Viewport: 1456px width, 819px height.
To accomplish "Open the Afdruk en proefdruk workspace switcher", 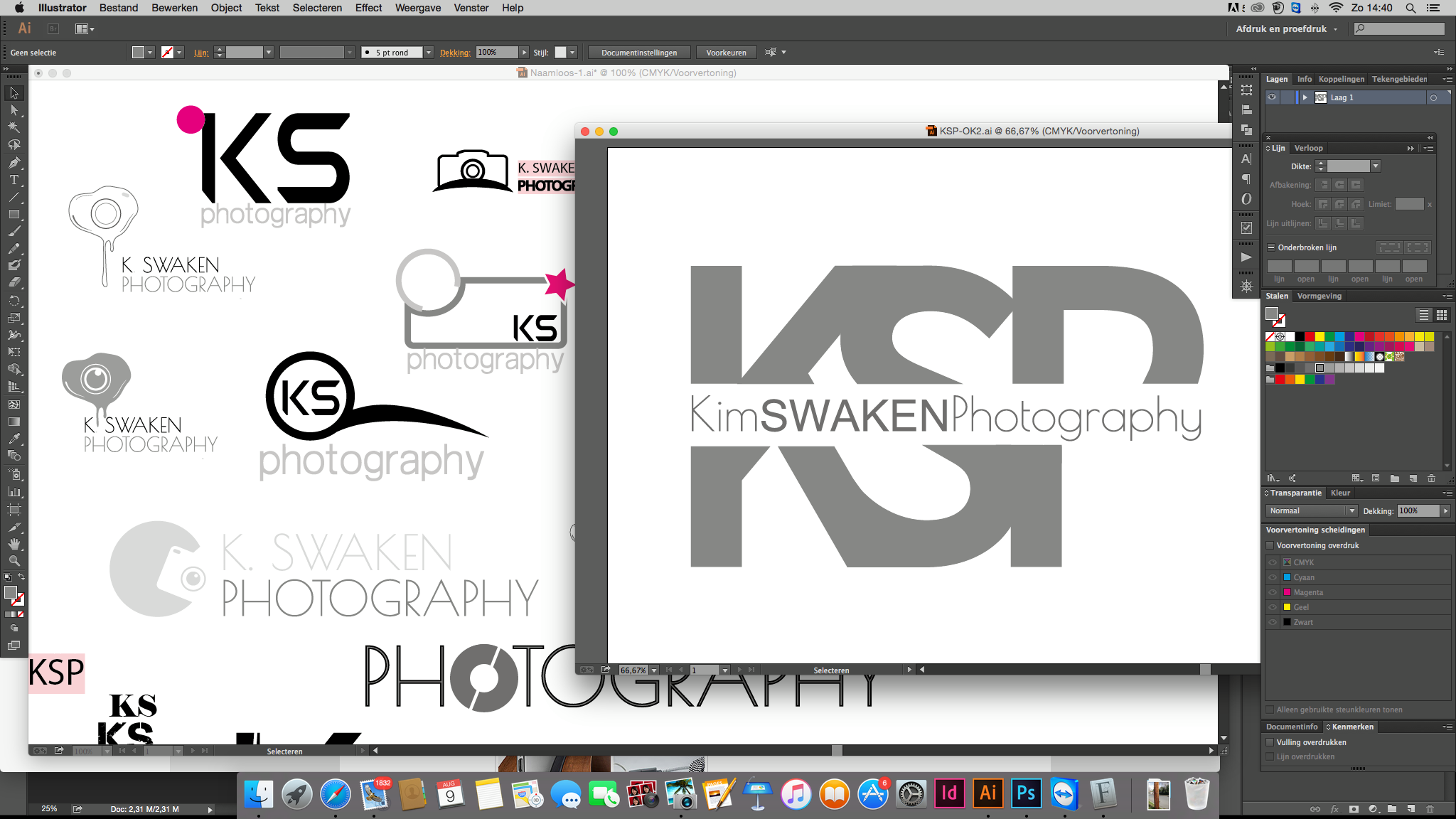I will (1287, 29).
